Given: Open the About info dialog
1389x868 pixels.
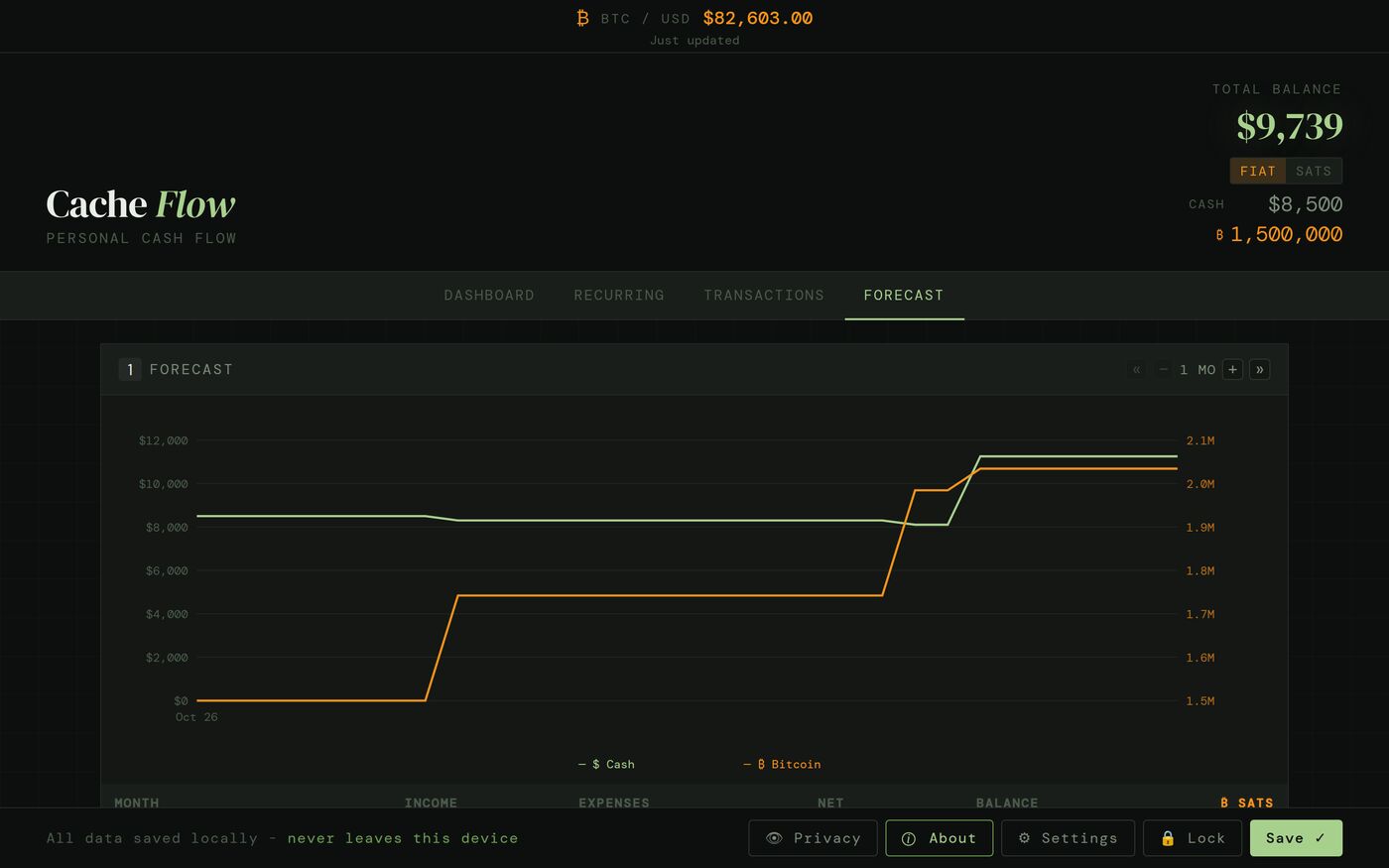Looking at the screenshot, I should click(x=940, y=838).
